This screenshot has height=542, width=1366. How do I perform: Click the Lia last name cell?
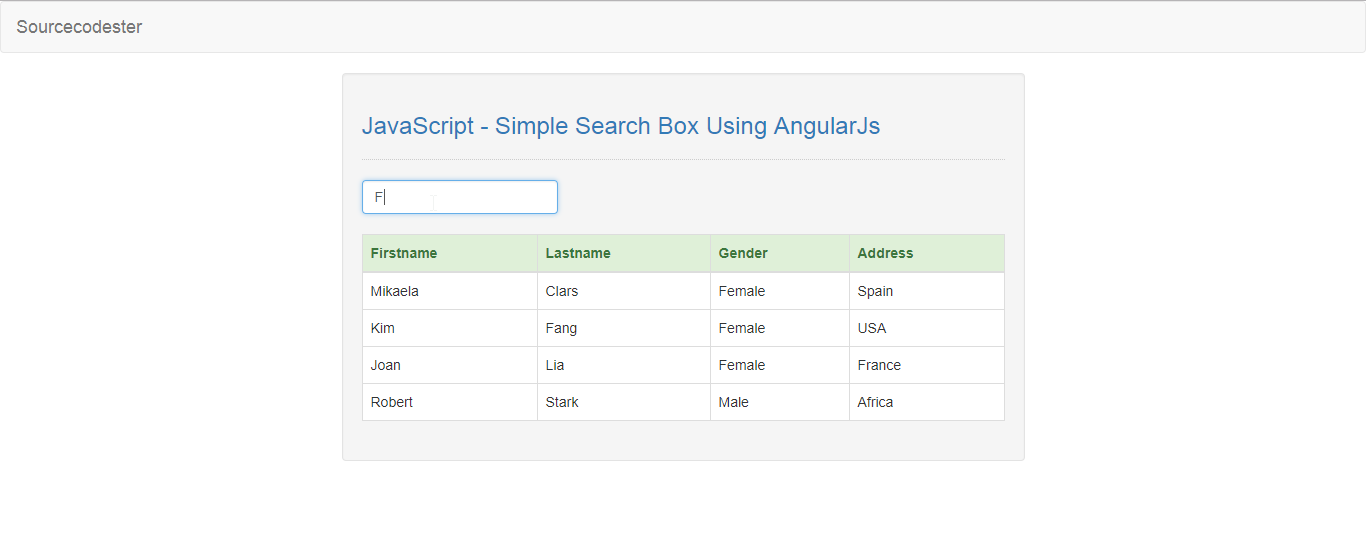click(x=624, y=365)
